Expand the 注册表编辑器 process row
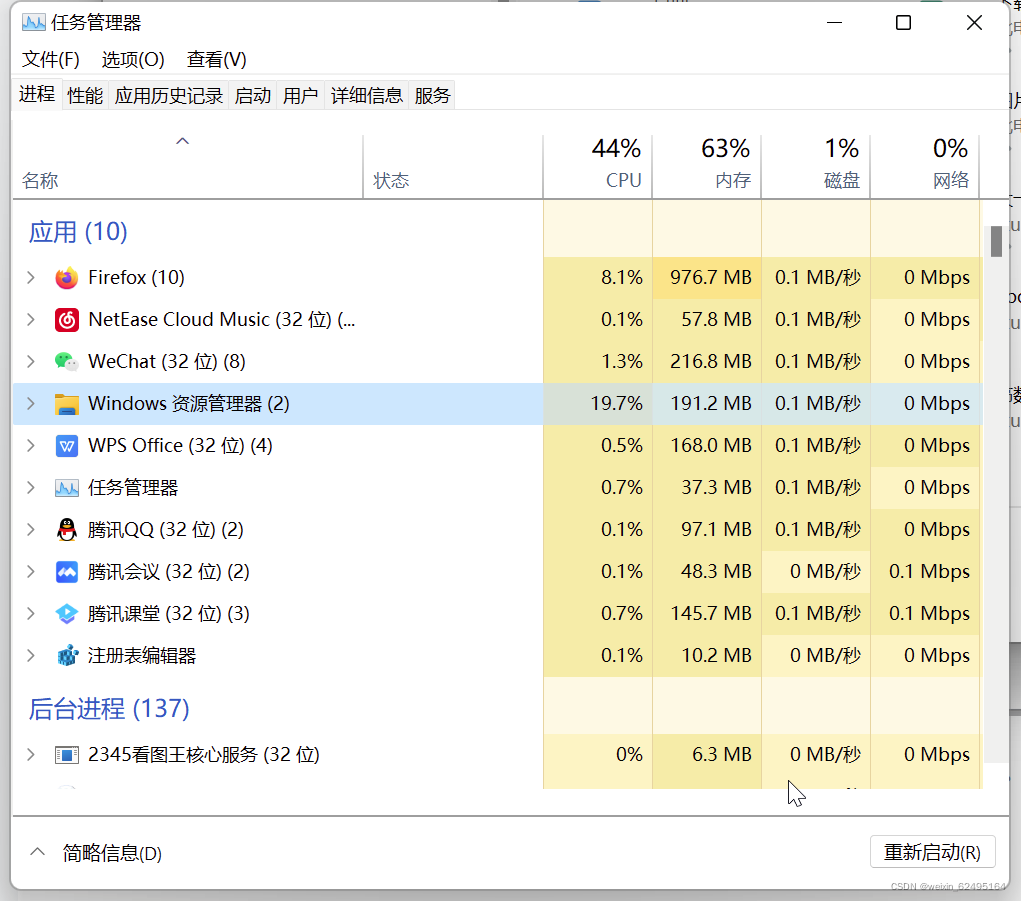The height and width of the screenshot is (901, 1021). [31, 656]
